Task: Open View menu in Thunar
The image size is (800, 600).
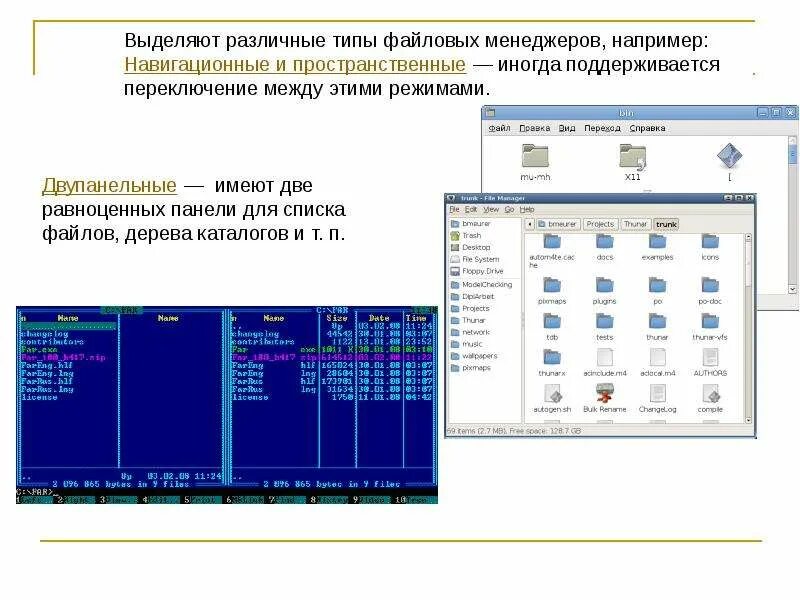Action: 491,210
